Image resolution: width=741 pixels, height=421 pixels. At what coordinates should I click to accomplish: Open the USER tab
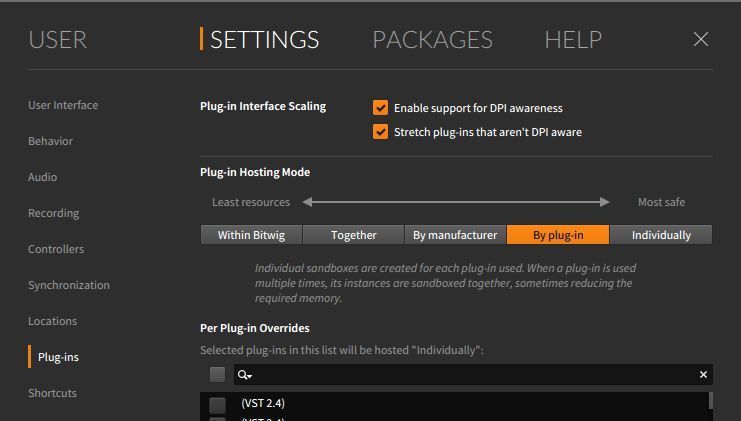57,40
